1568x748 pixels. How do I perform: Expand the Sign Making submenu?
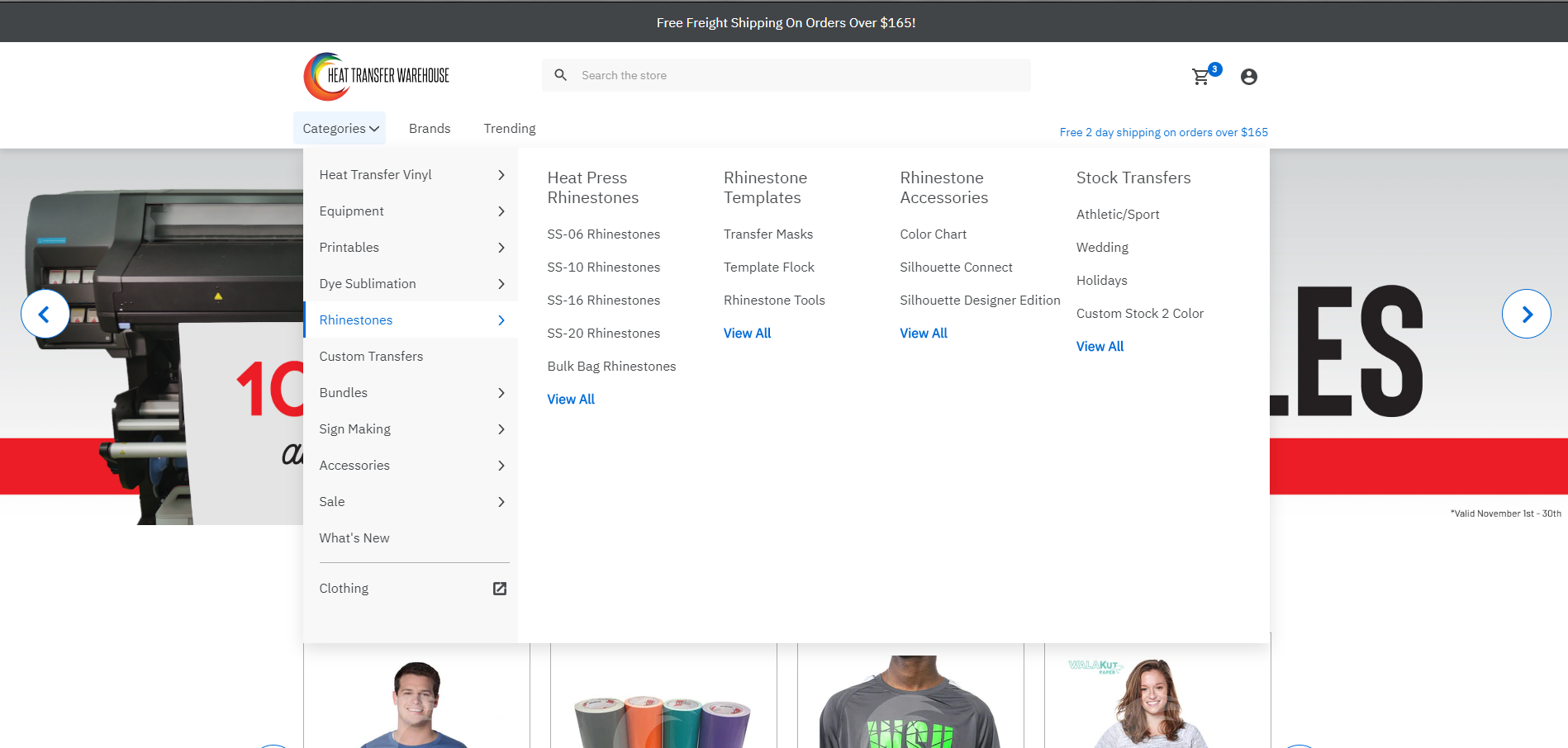[501, 429]
